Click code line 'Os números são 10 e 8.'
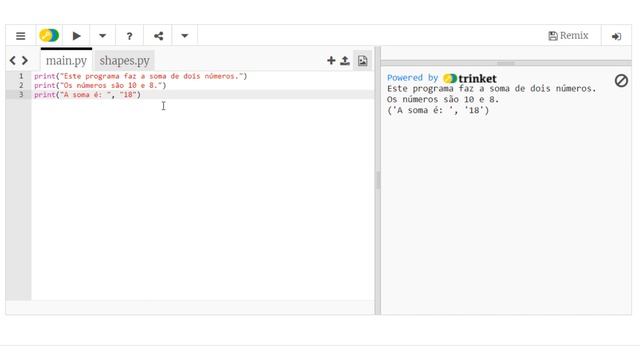 point(100,85)
